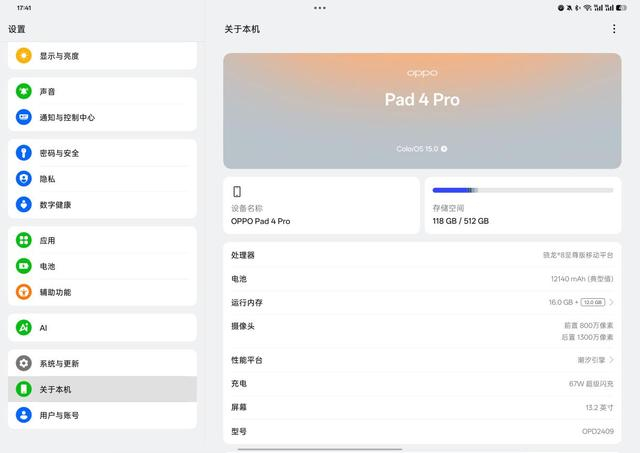
Task: Open the three-dot more options menu
Action: [x=614, y=29]
